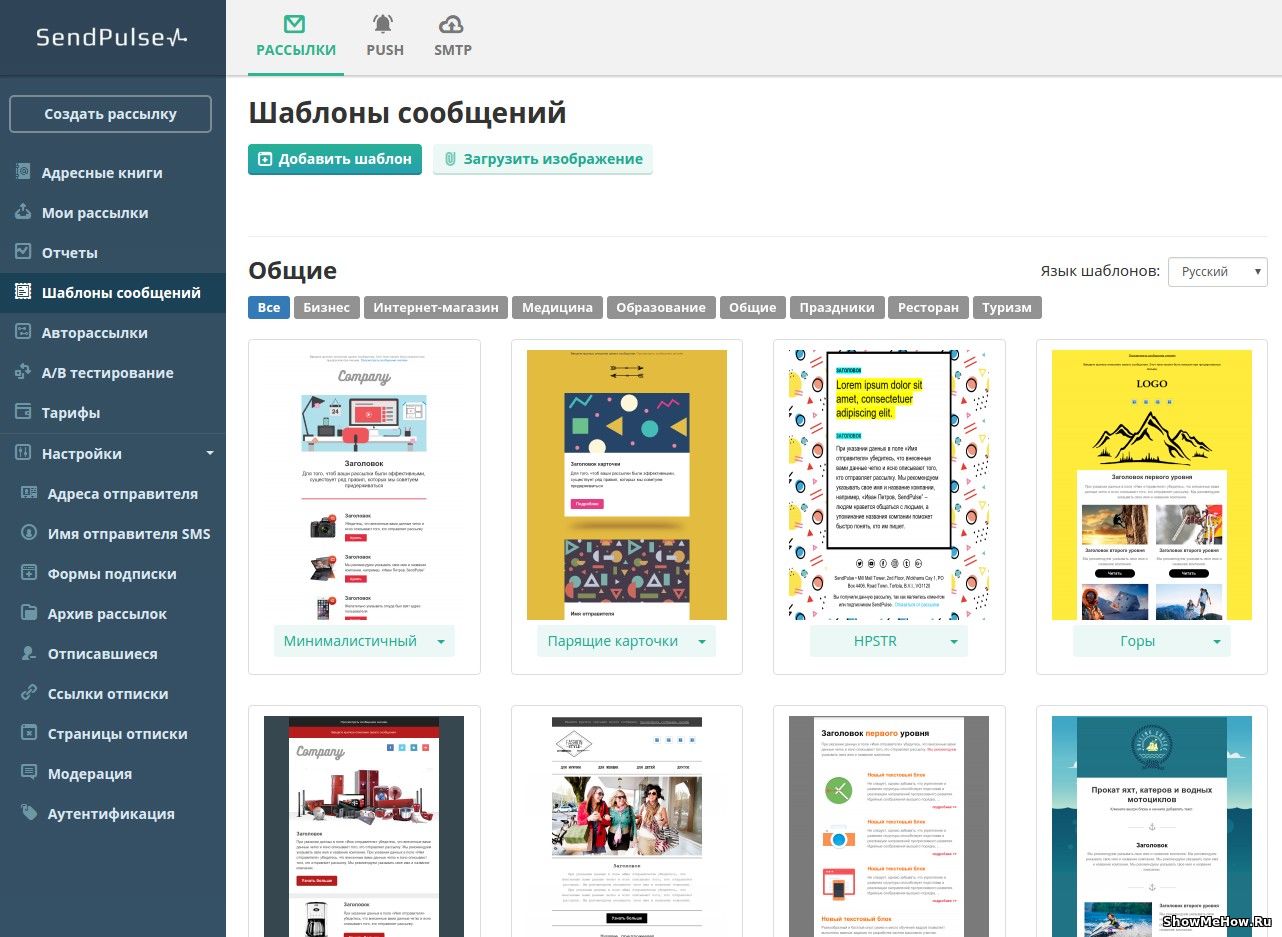Image resolution: width=1282 pixels, height=937 pixels.
Task: Expand the Парящие карточки template arrow menu
Action: (702, 642)
